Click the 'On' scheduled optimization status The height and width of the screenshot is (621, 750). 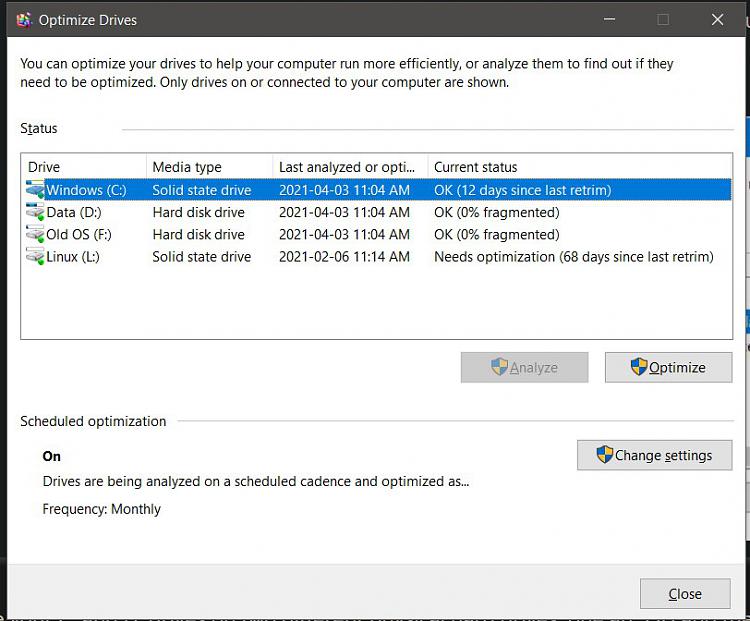tap(52, 456)
